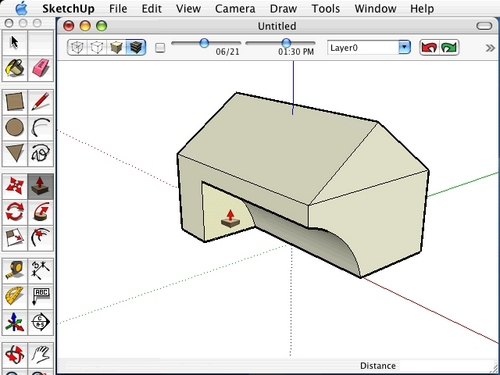Screen dimensions: 500x375
Task: Select the Pan hand tool
Action: pyautogui.click(x=41, y=355)
